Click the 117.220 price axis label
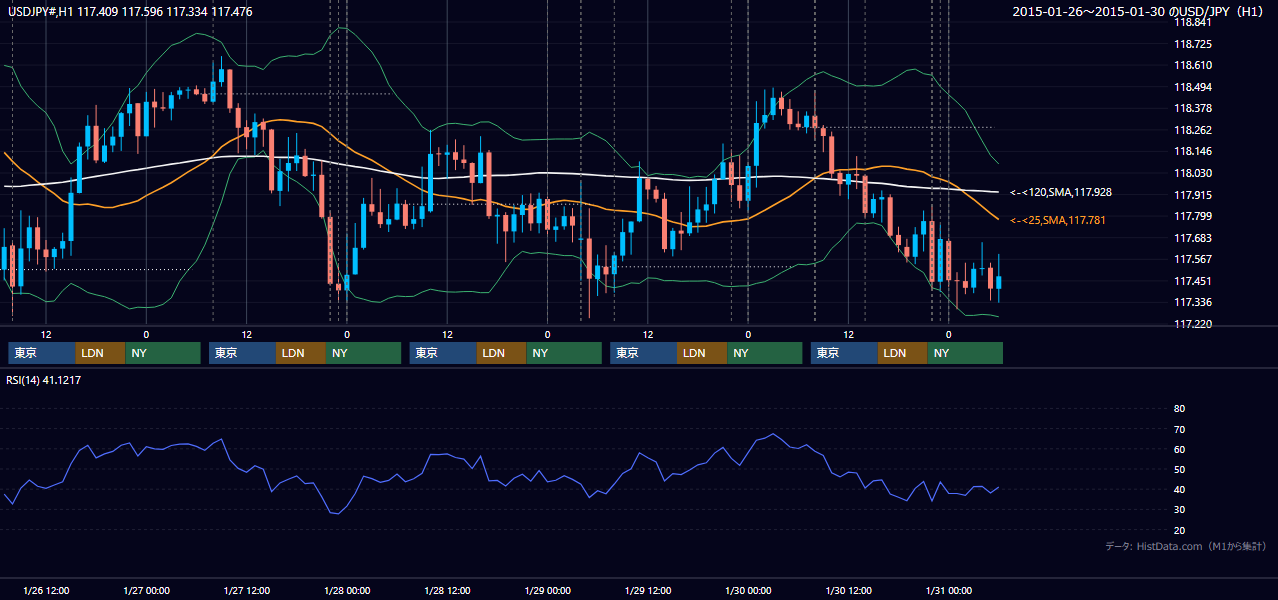1278x600 pixels. tap(1192, 324)
